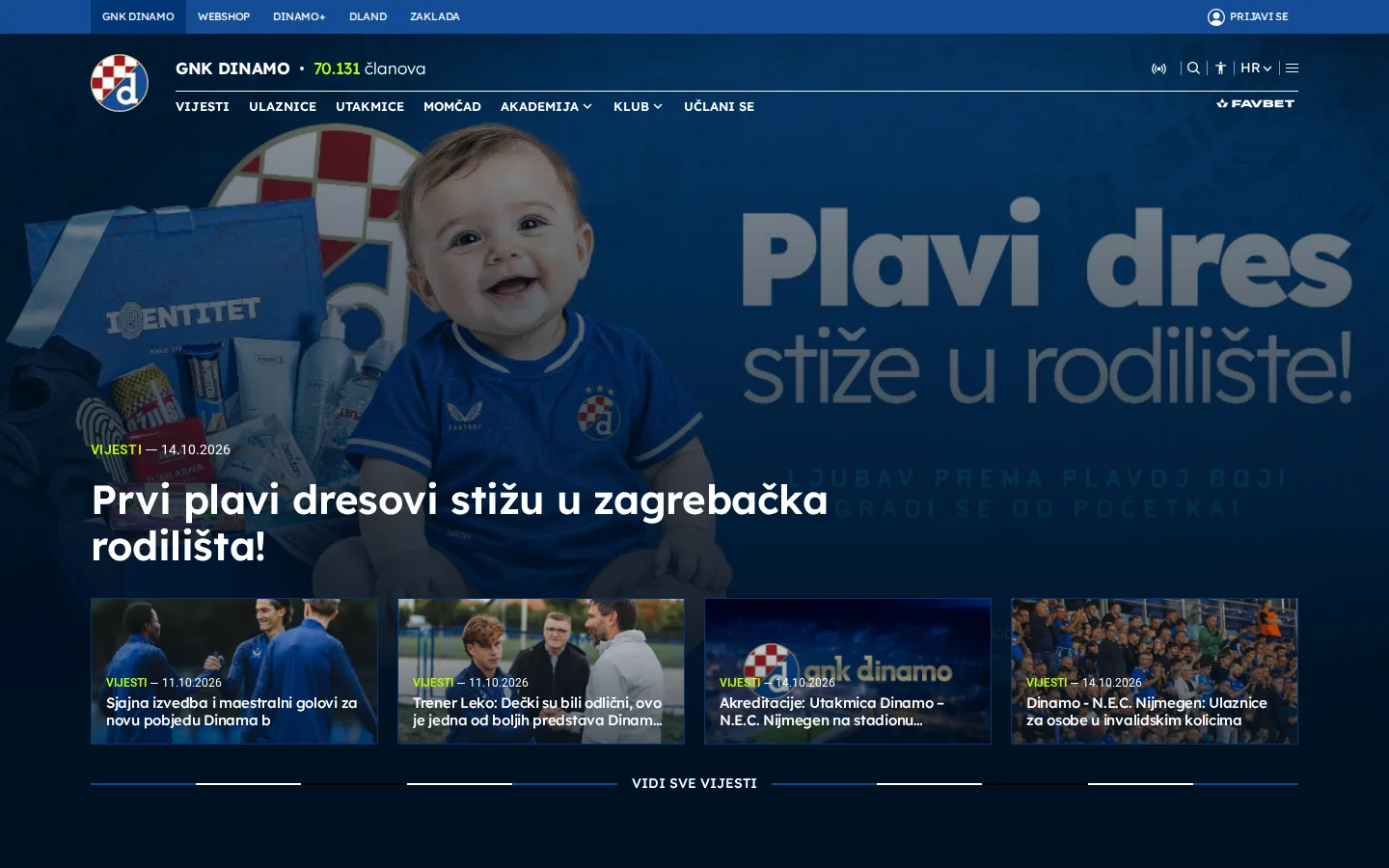Viewport: 1389px width, 868px height.
Task: Expand the Akademija menu
Action: coord(546,107)
